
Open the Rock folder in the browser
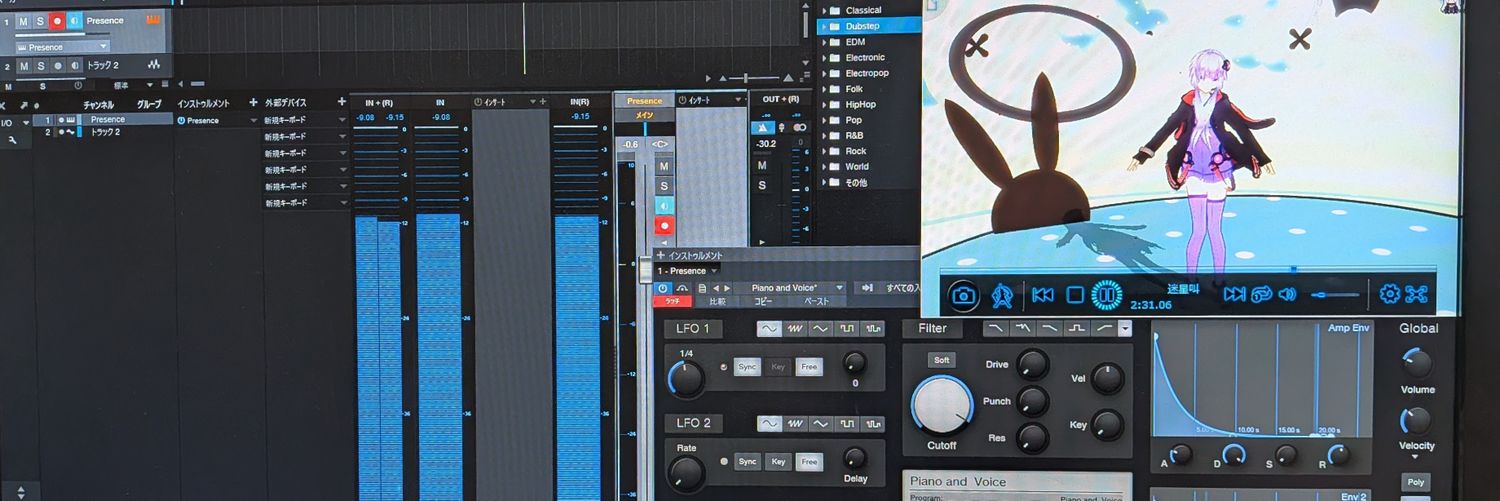[856, 151]
